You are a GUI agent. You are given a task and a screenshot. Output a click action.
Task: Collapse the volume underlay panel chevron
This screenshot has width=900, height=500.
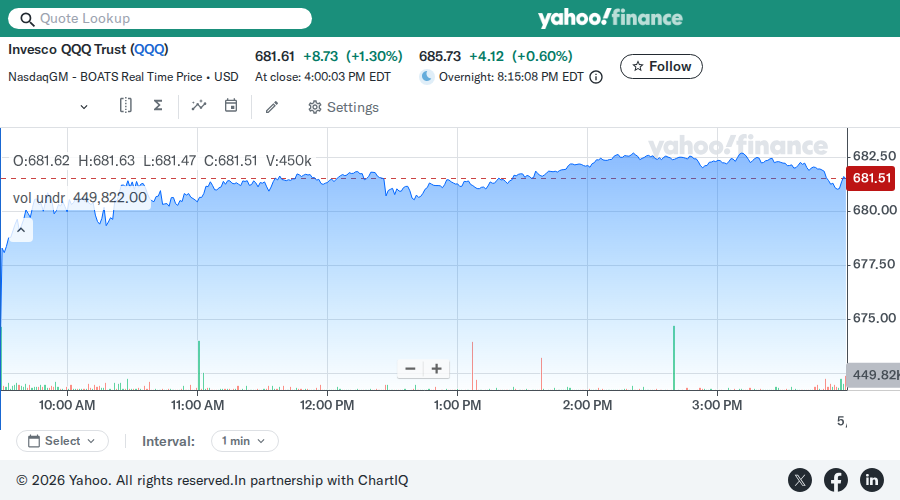click(x=21, y=230)
